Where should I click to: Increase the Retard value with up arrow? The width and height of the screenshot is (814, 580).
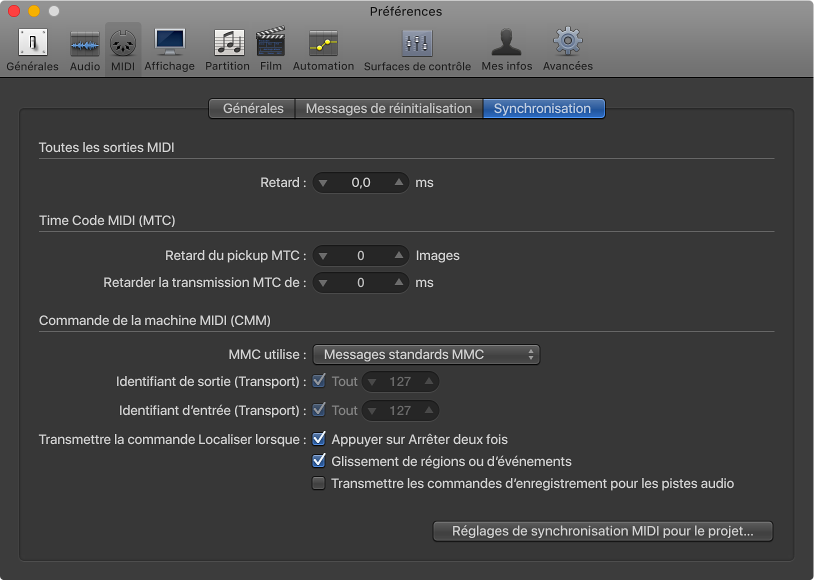point(398,183)
